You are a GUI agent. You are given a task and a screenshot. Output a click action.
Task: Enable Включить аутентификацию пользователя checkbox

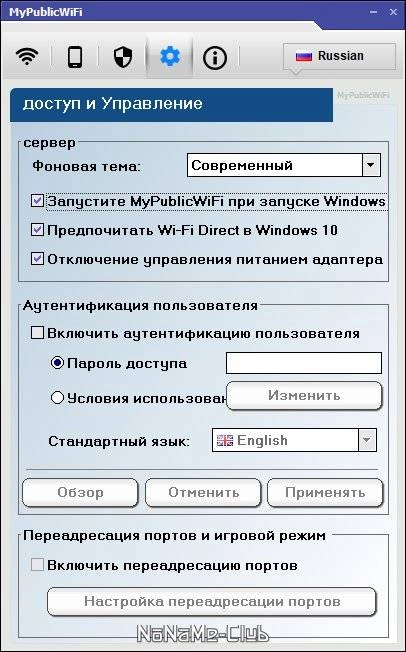point(37,333)
